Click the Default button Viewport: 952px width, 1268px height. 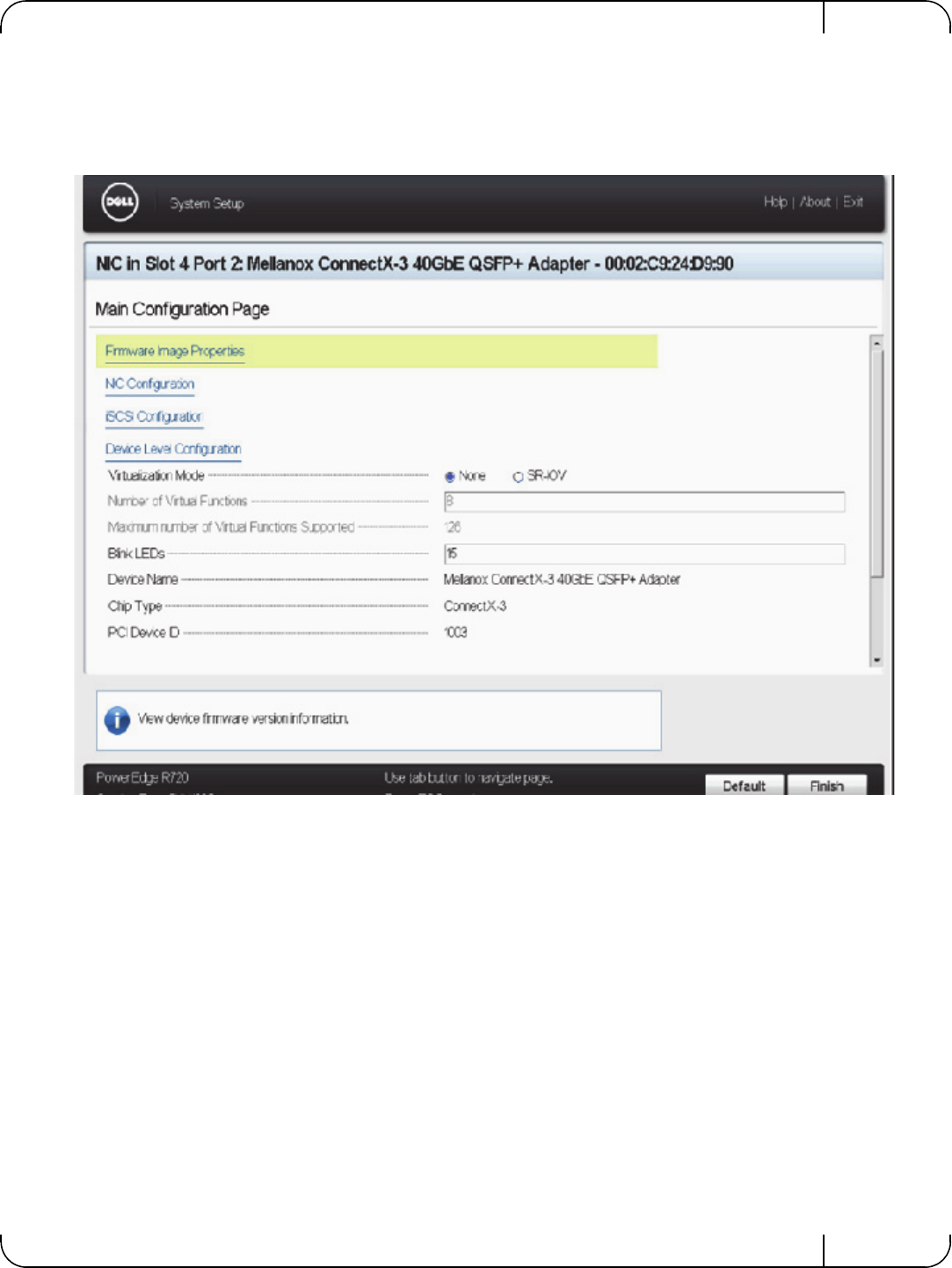pyautogui.click(x=745, y=785)
